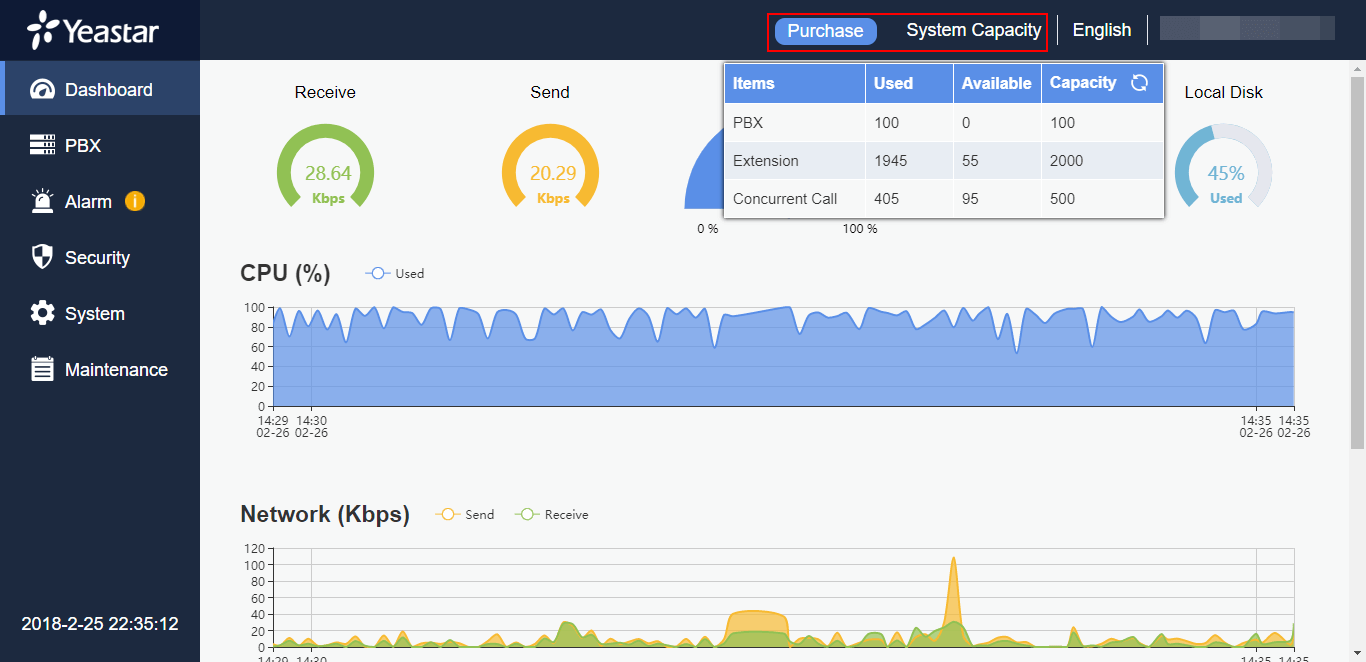Click the System gear icon in sidebar
This screenshot has width=1366, height=662.
click(x=42, y=313)
